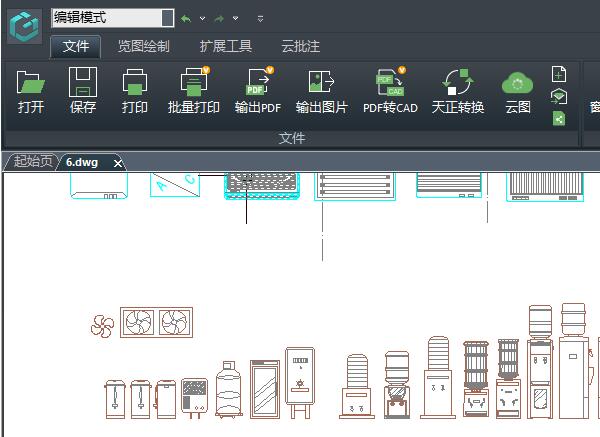Expand the redo history dropdown arrow
The height and width of the screenshot is (437, 600).
click(236, 18)
